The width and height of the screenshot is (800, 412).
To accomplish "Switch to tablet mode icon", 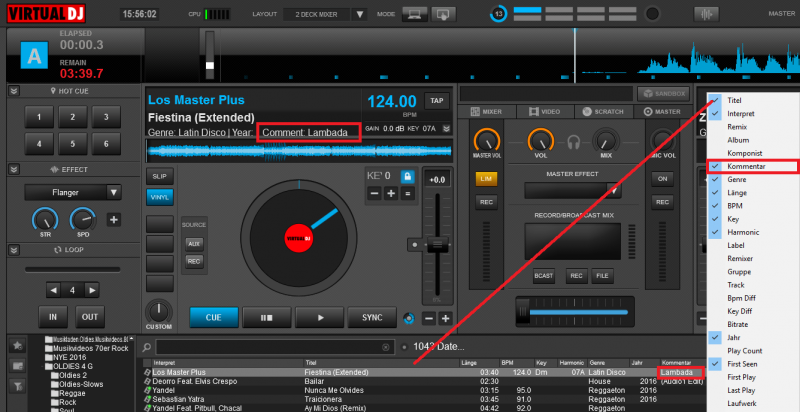I will coord(443,14).
